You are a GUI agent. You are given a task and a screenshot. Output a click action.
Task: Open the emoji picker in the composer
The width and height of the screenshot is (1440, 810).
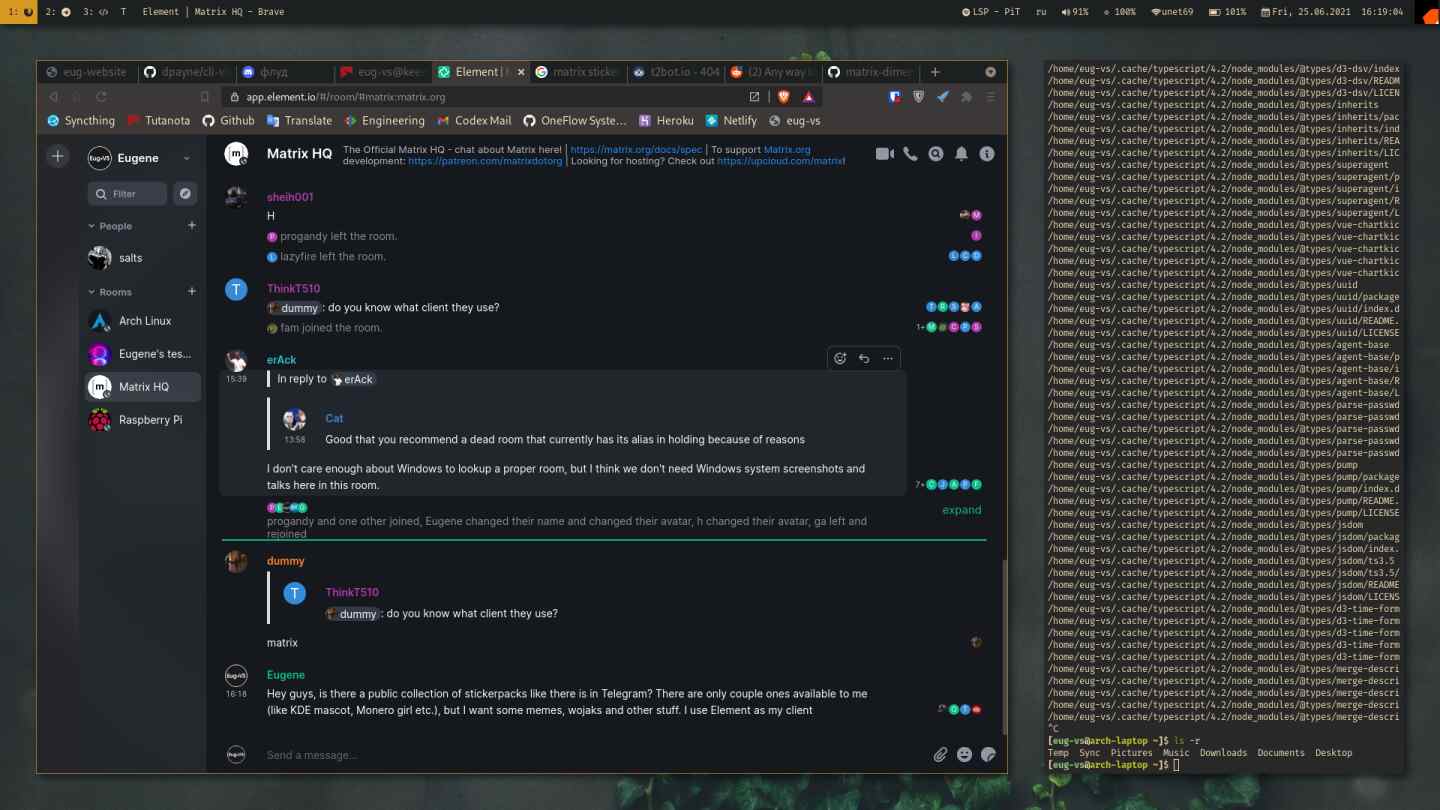[x=964, y=754]
